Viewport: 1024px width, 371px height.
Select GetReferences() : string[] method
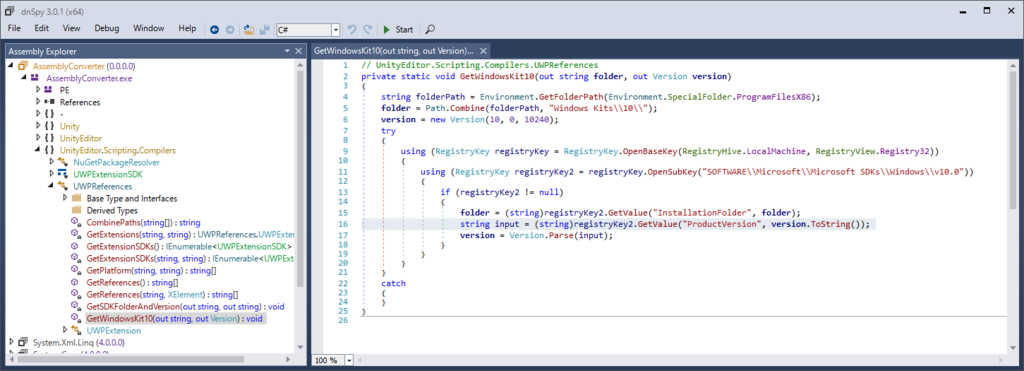coord(132,282)
